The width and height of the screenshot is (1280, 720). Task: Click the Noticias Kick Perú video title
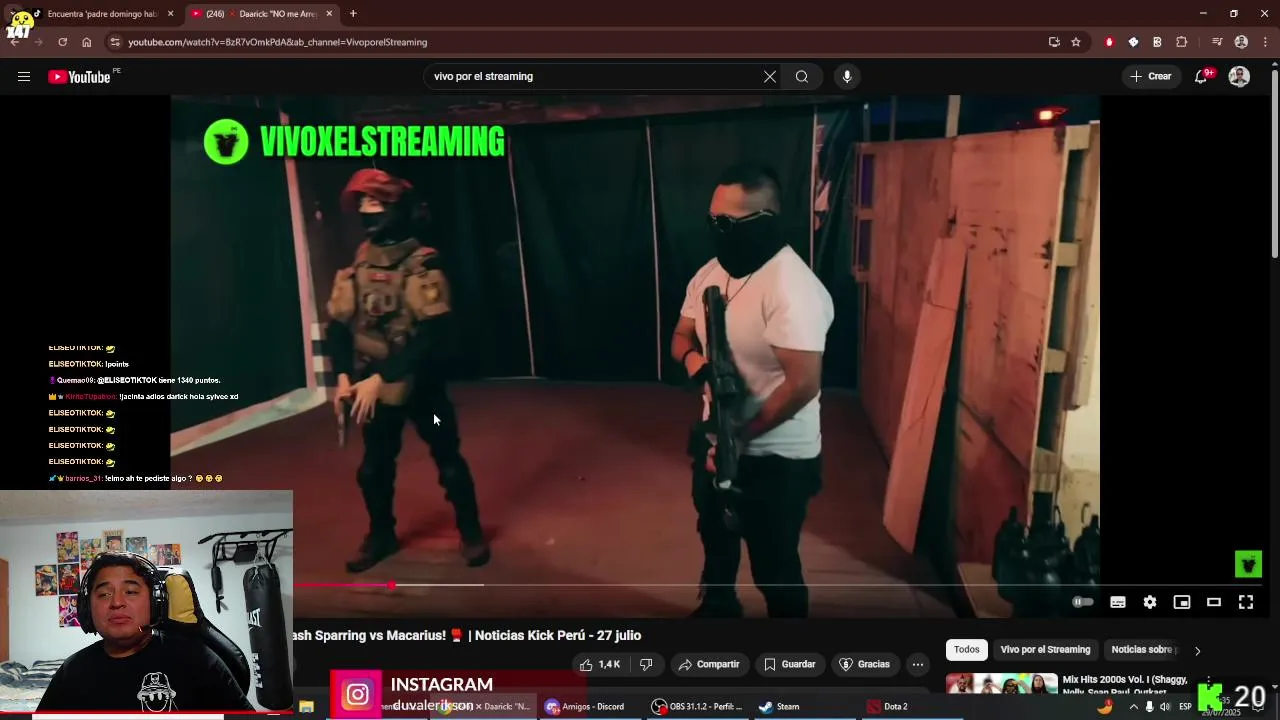467,635
